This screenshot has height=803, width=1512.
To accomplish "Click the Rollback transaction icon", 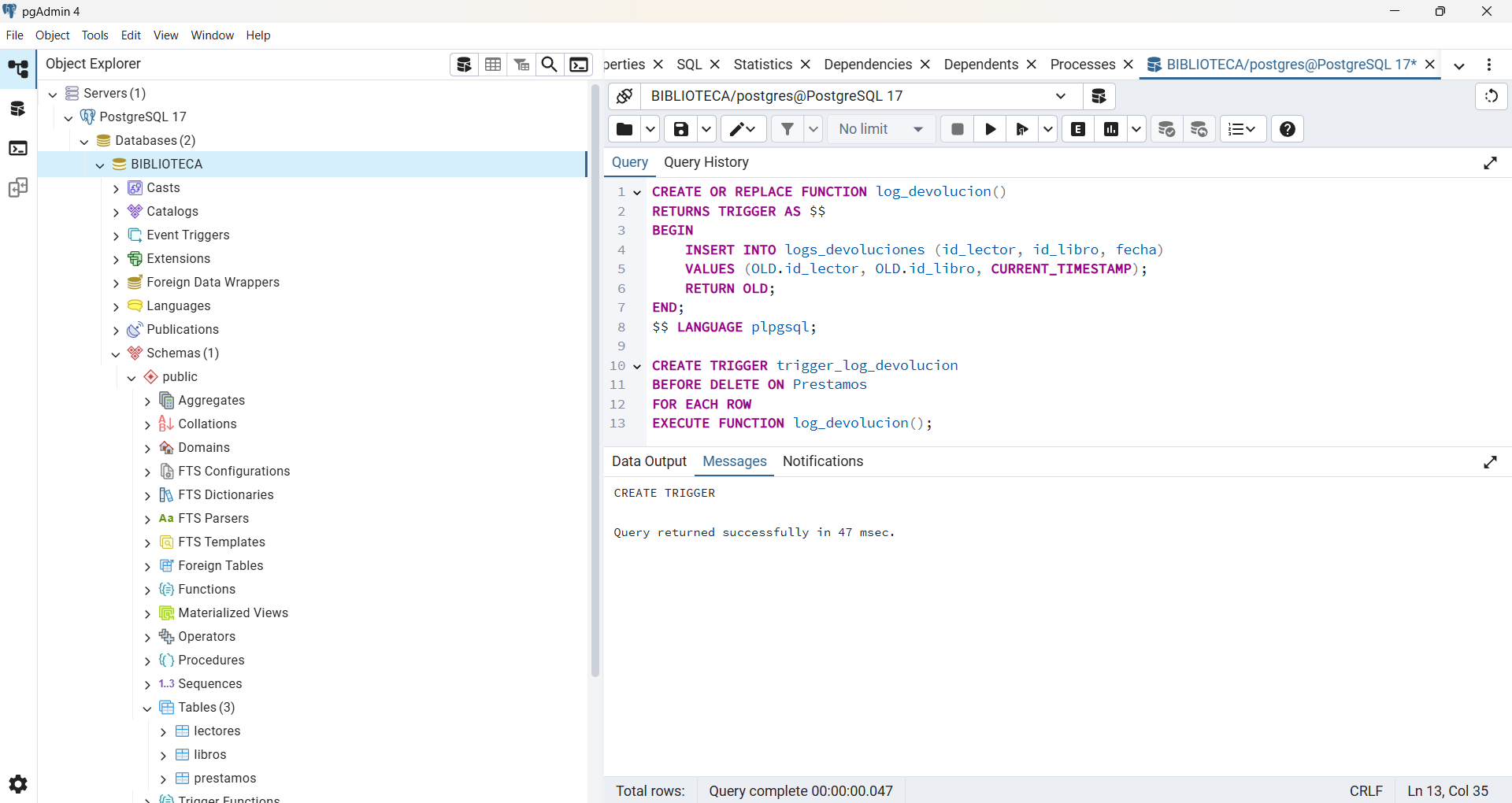I will pyautogui.click(x=1199, y=129).
